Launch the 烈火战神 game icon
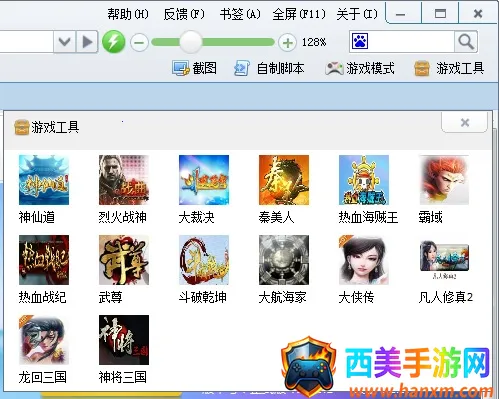Image resolution: width=499 pixels, height=399 pixels. click(124, 180)
